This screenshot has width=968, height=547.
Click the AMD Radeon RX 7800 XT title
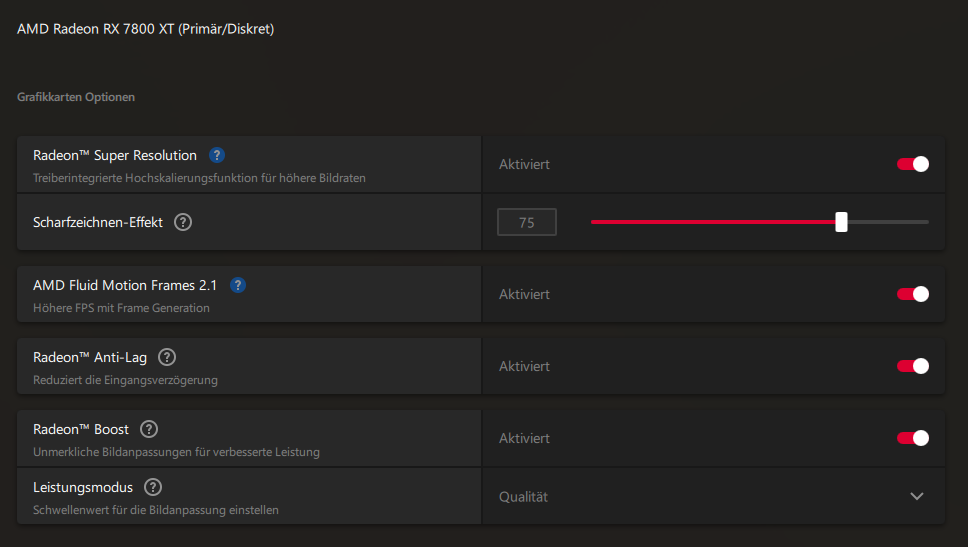click(x=145, y=29)
